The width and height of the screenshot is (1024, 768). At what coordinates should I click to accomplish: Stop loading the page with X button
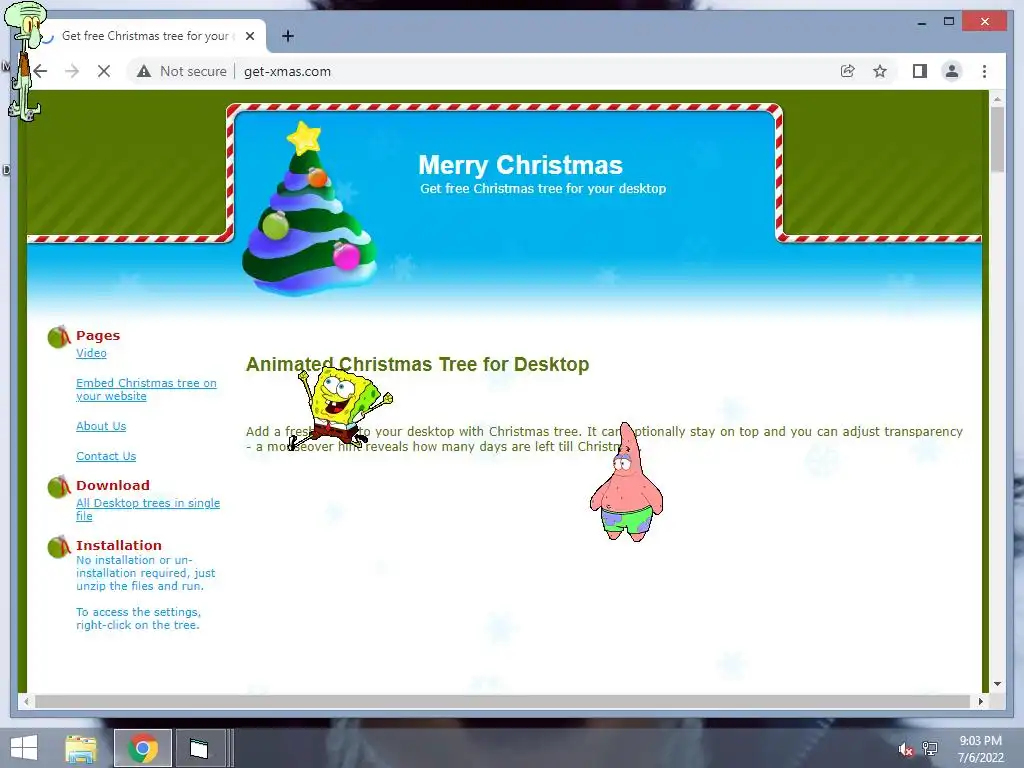pos(104,71)
